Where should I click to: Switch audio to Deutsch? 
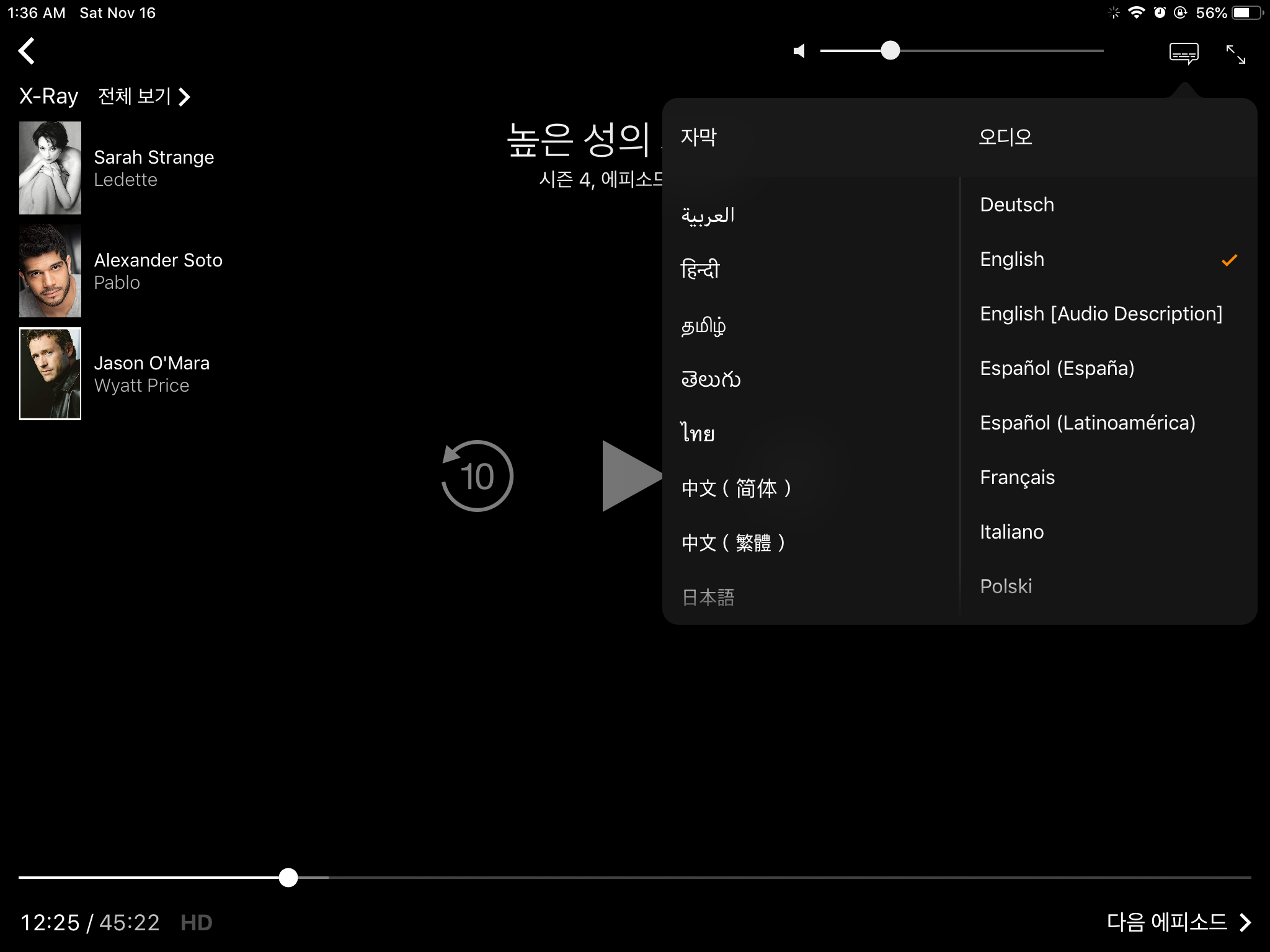click(x=1016, y=205)
